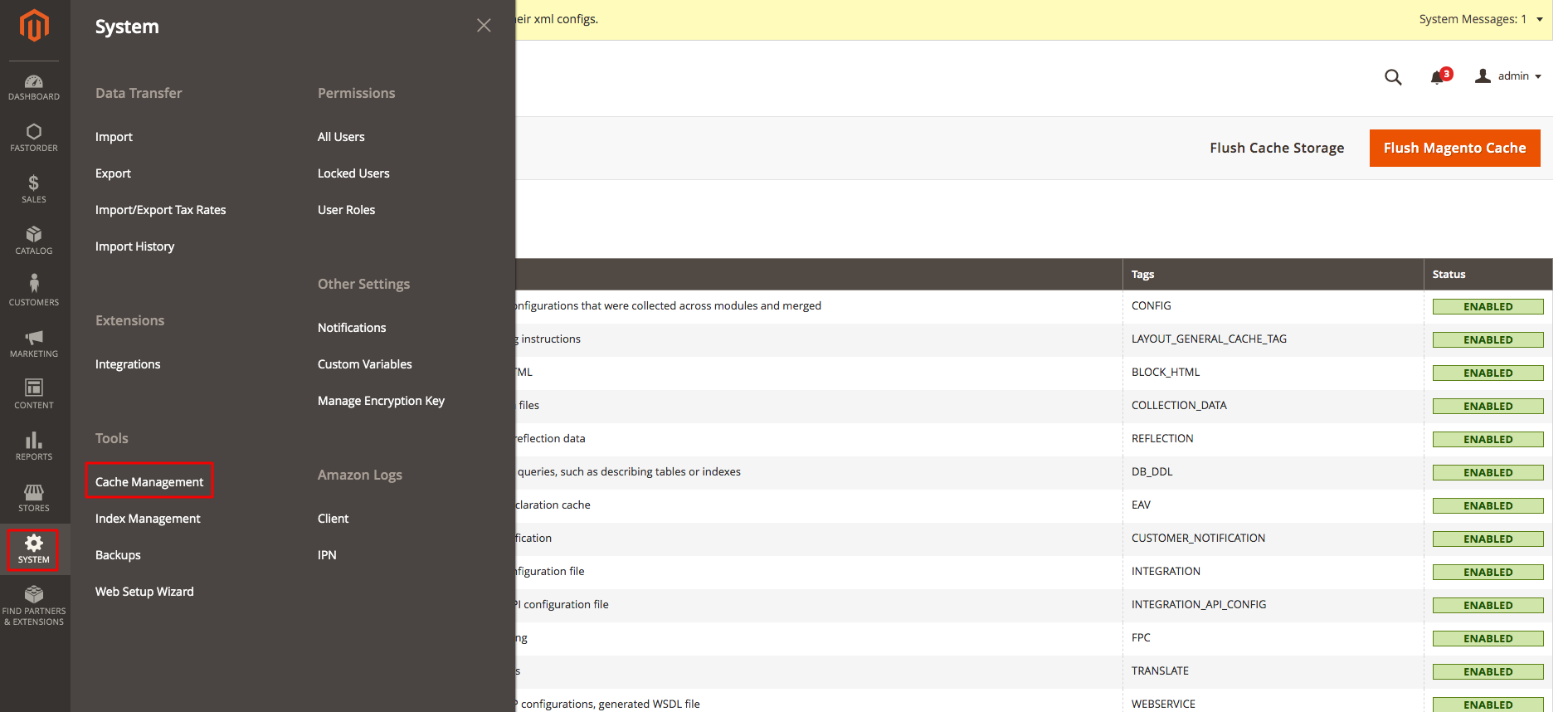Click the Tags column header
This screenshot has width=1568, height=712.
pos(1273,275)
